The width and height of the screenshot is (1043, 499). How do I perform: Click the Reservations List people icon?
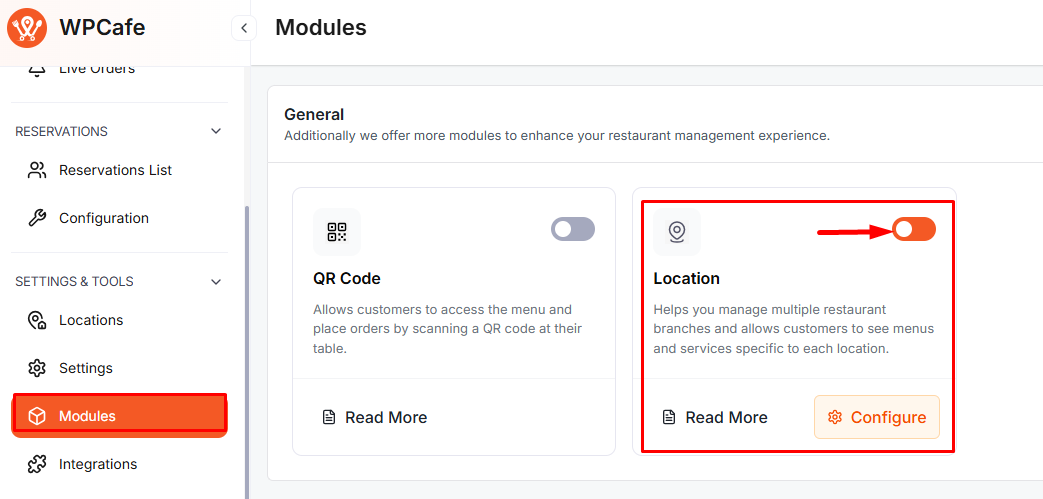pyautogui.click(x=37, y=170)
